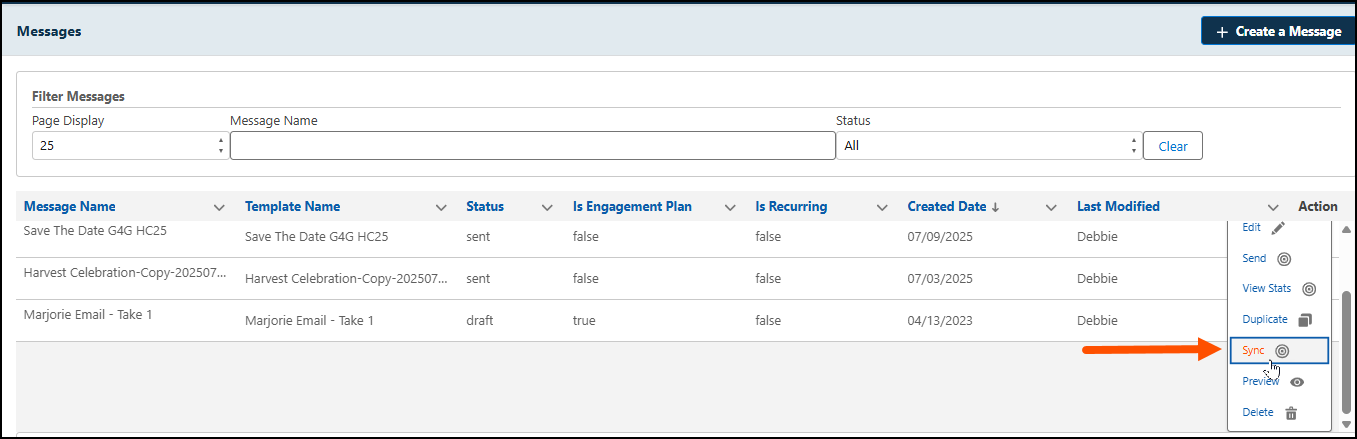Click the 07/03/2025 created date cell
This screenshot has width=1357, height=439.
click(940, 279)
